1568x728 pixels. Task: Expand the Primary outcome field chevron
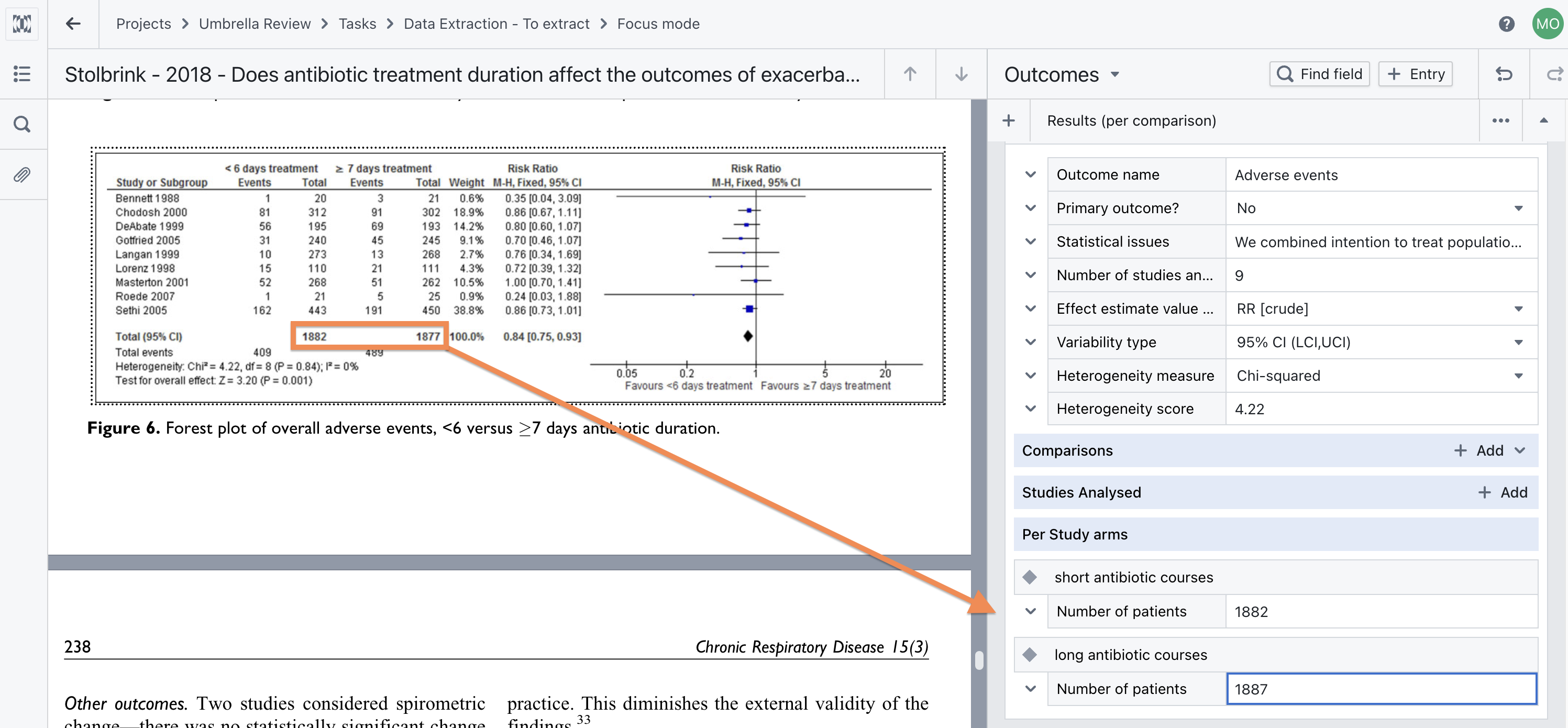[1030, 208]
